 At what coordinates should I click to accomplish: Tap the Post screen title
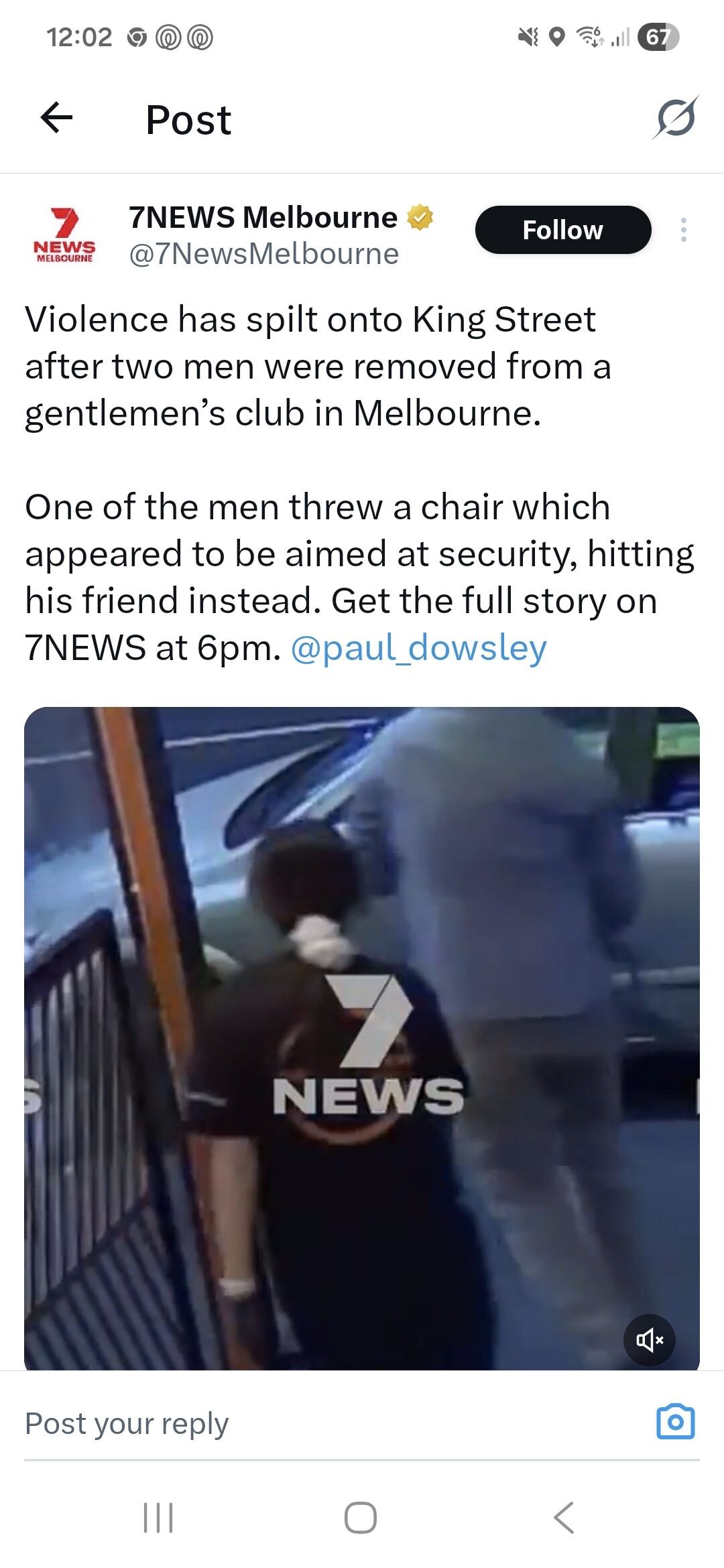pyautogui.click(x=188, y=120)
